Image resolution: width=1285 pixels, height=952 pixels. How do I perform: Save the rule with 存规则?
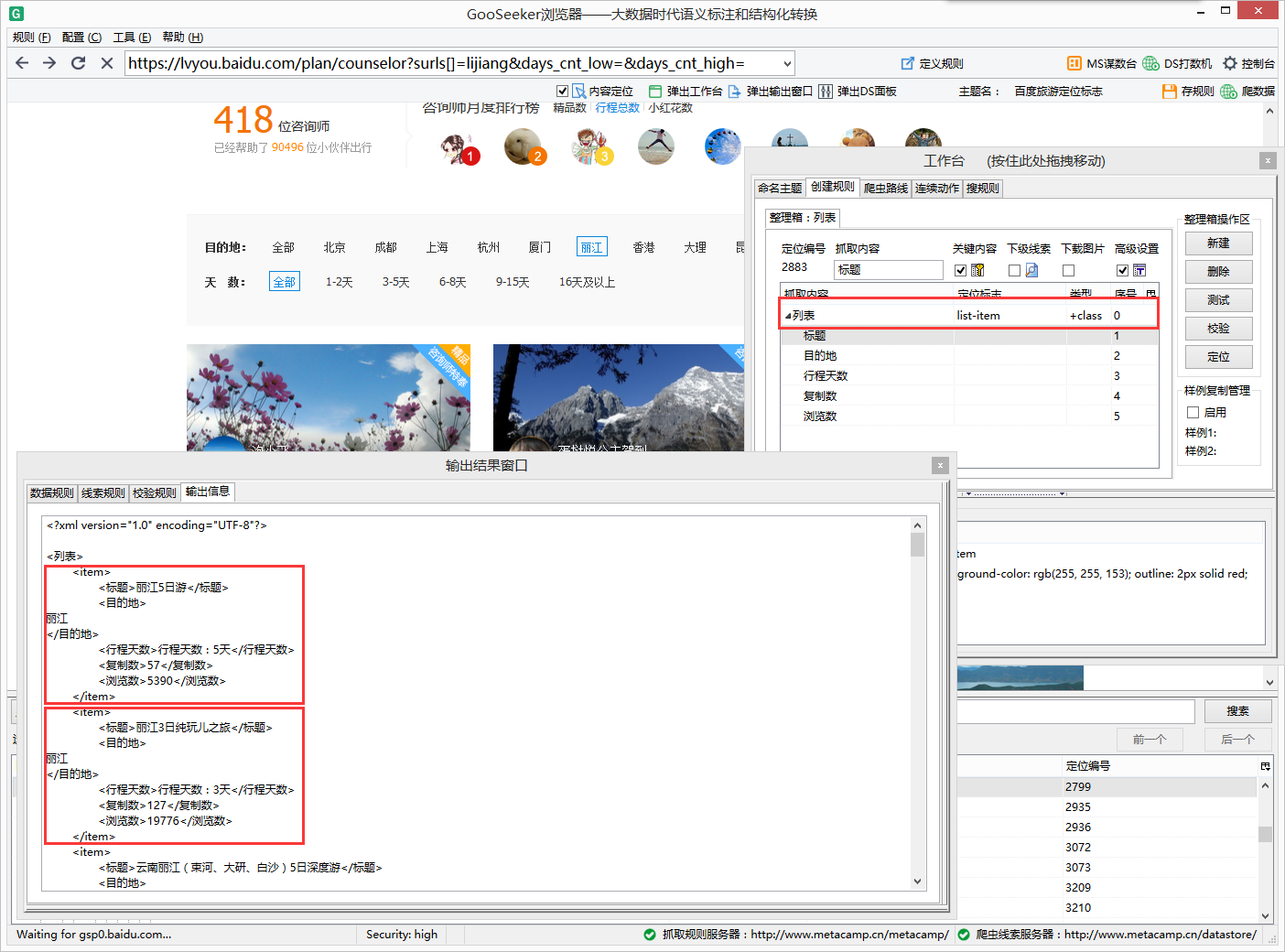[1188, 92]
